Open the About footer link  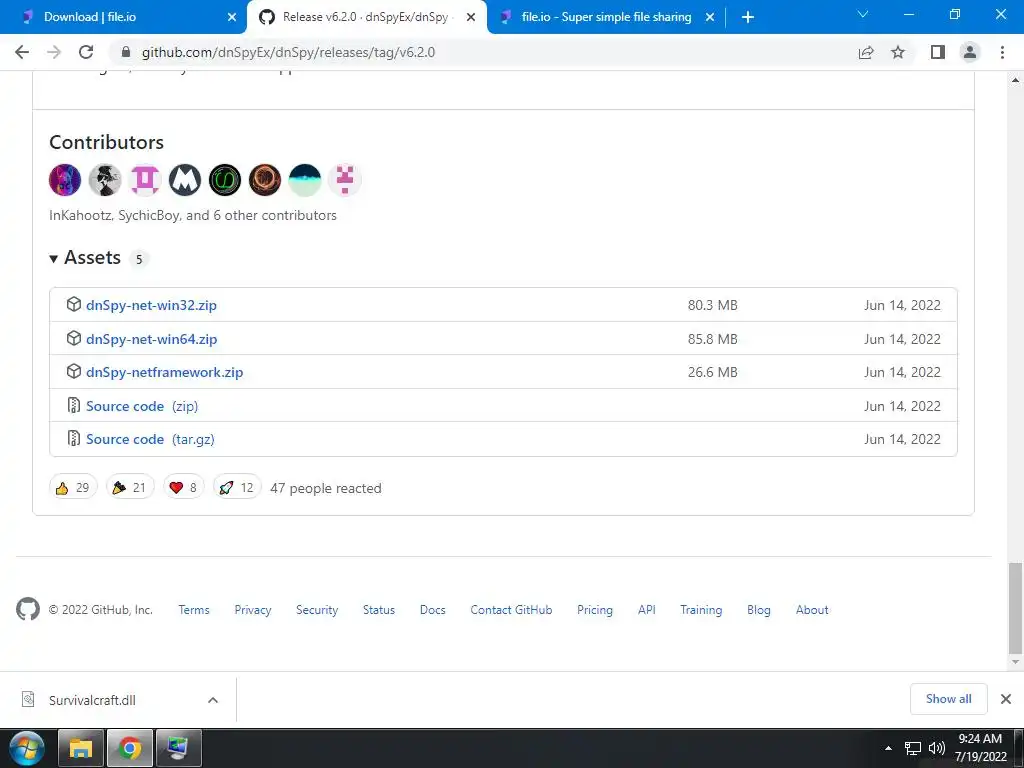coord(812,609)
